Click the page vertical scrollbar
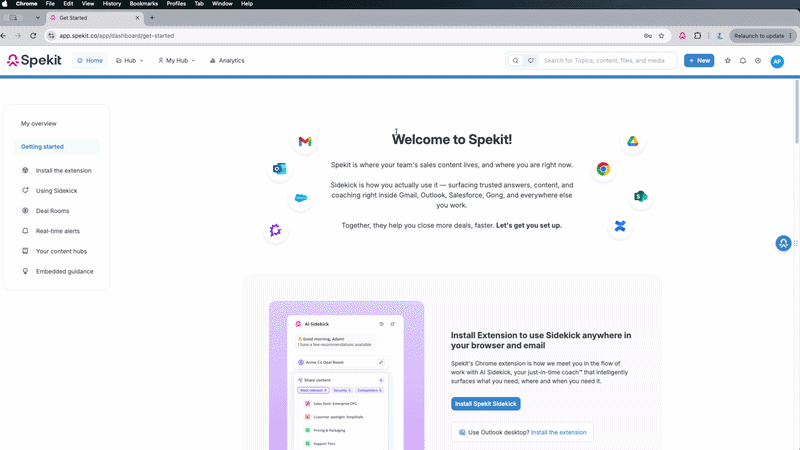The height and width of the screenshot is (450, 800). point(797,112)
